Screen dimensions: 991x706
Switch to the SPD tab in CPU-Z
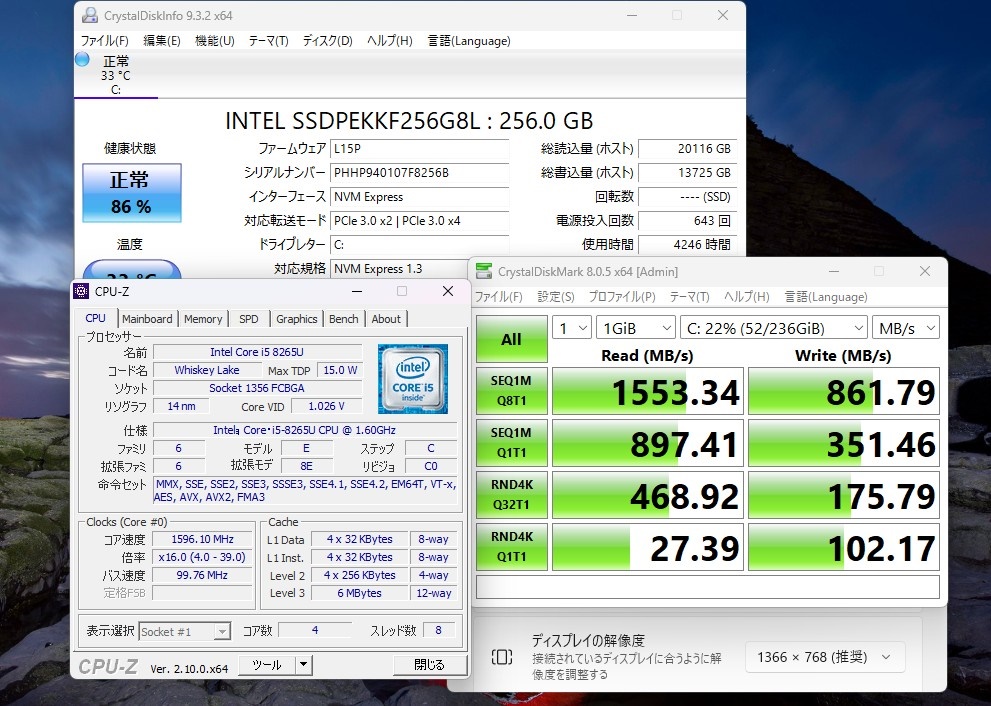coord(248,319)
